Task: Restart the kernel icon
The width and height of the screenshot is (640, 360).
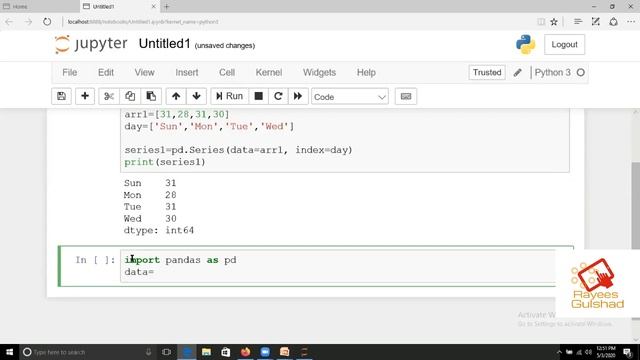Action: [278, 96]
